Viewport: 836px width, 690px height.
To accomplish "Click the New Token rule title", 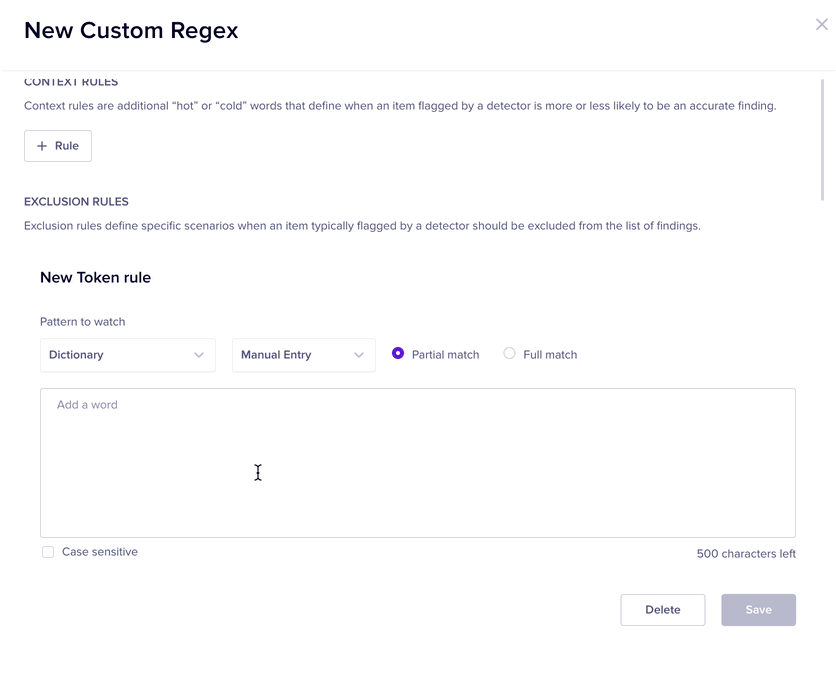I will [95, 277].
